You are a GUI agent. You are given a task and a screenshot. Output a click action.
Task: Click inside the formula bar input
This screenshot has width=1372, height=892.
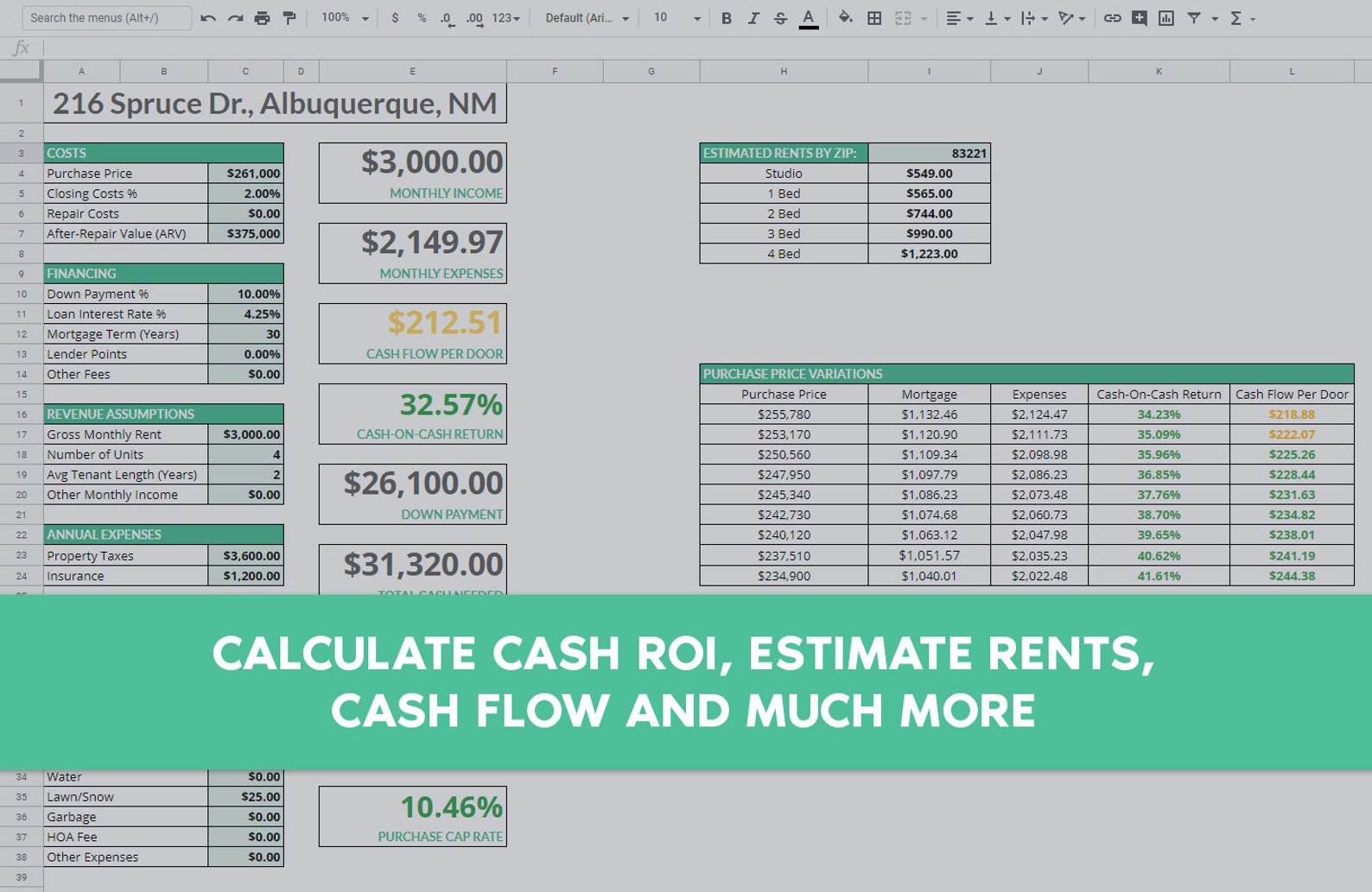click(707, 48)
